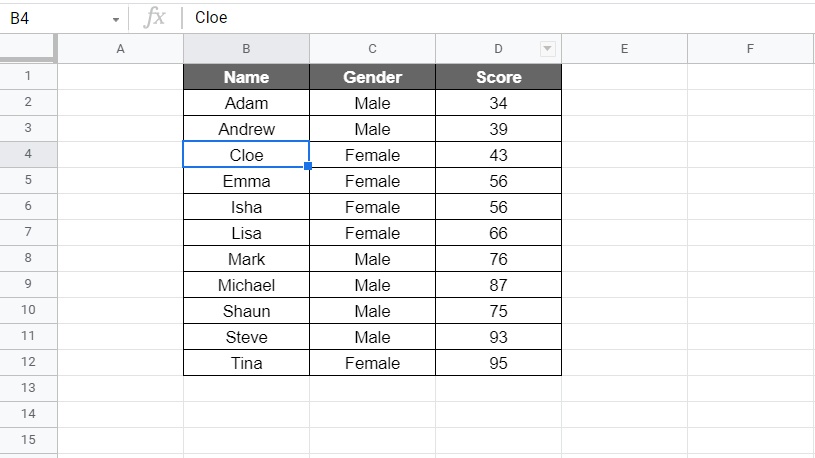The image size is (815, 458).
Task: Select row 14 header
Action: [x=28, y=414]
